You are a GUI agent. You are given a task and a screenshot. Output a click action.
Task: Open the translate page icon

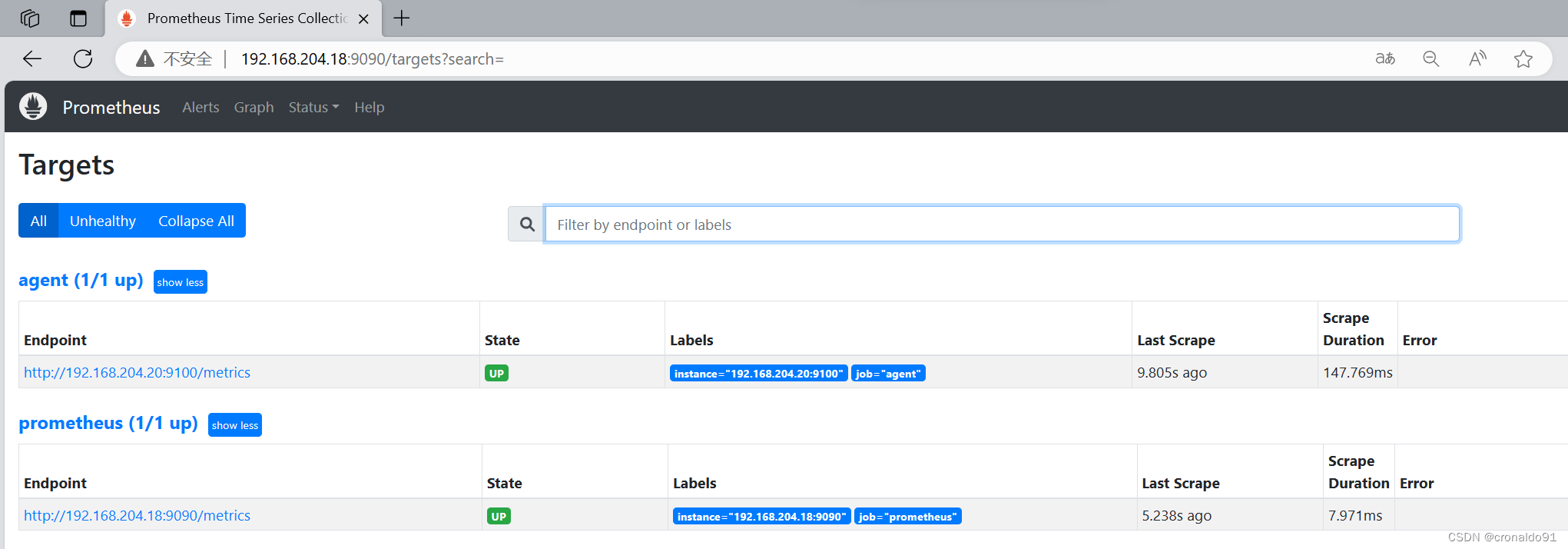(1385, 58)
